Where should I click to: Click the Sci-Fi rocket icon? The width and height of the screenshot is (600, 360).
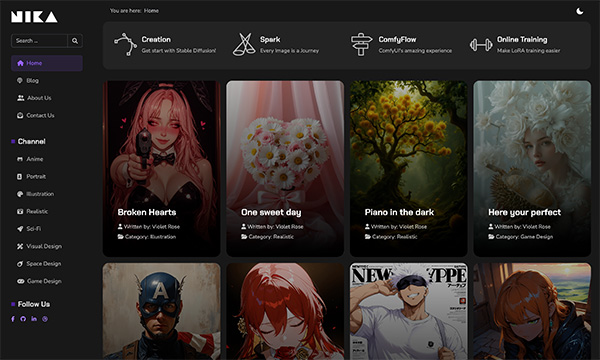point(20,229)
